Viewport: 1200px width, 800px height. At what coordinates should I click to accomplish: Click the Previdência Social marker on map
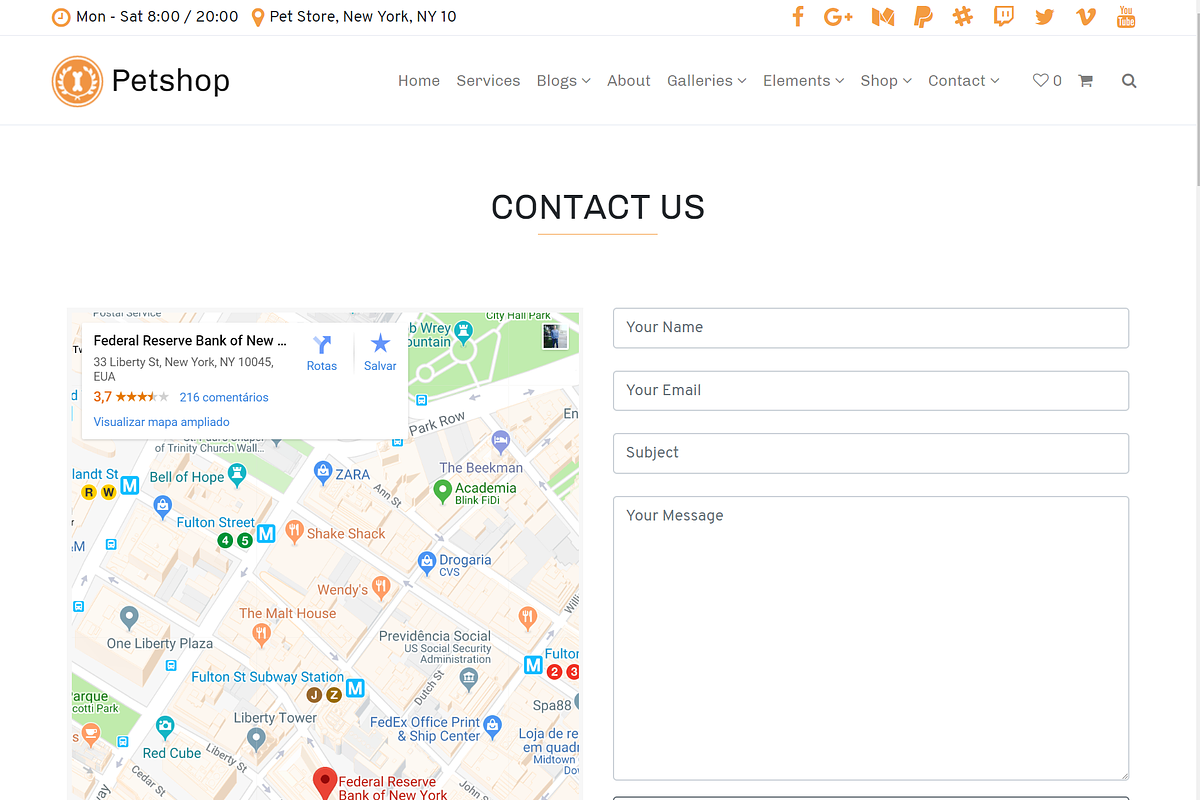(x=469, y=679)
